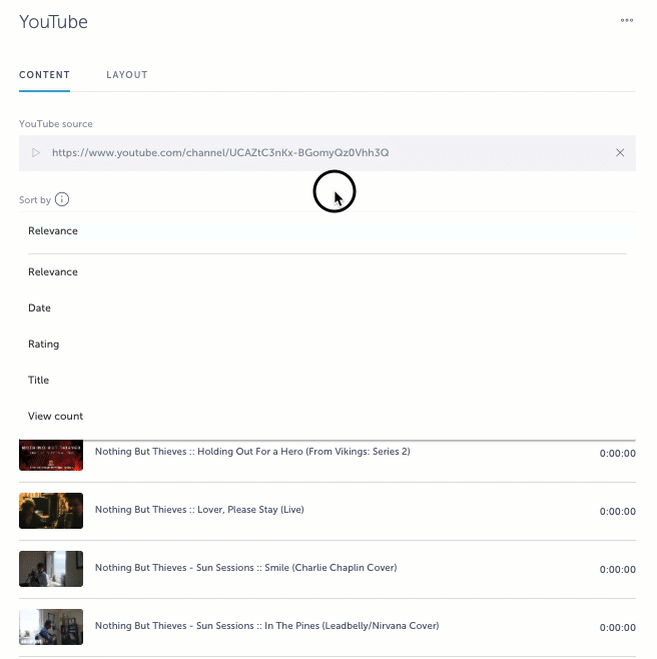The width and height of the screenshot is (657, 659).
Task: Select the CONTENT tab
Action: pos(45,75)
